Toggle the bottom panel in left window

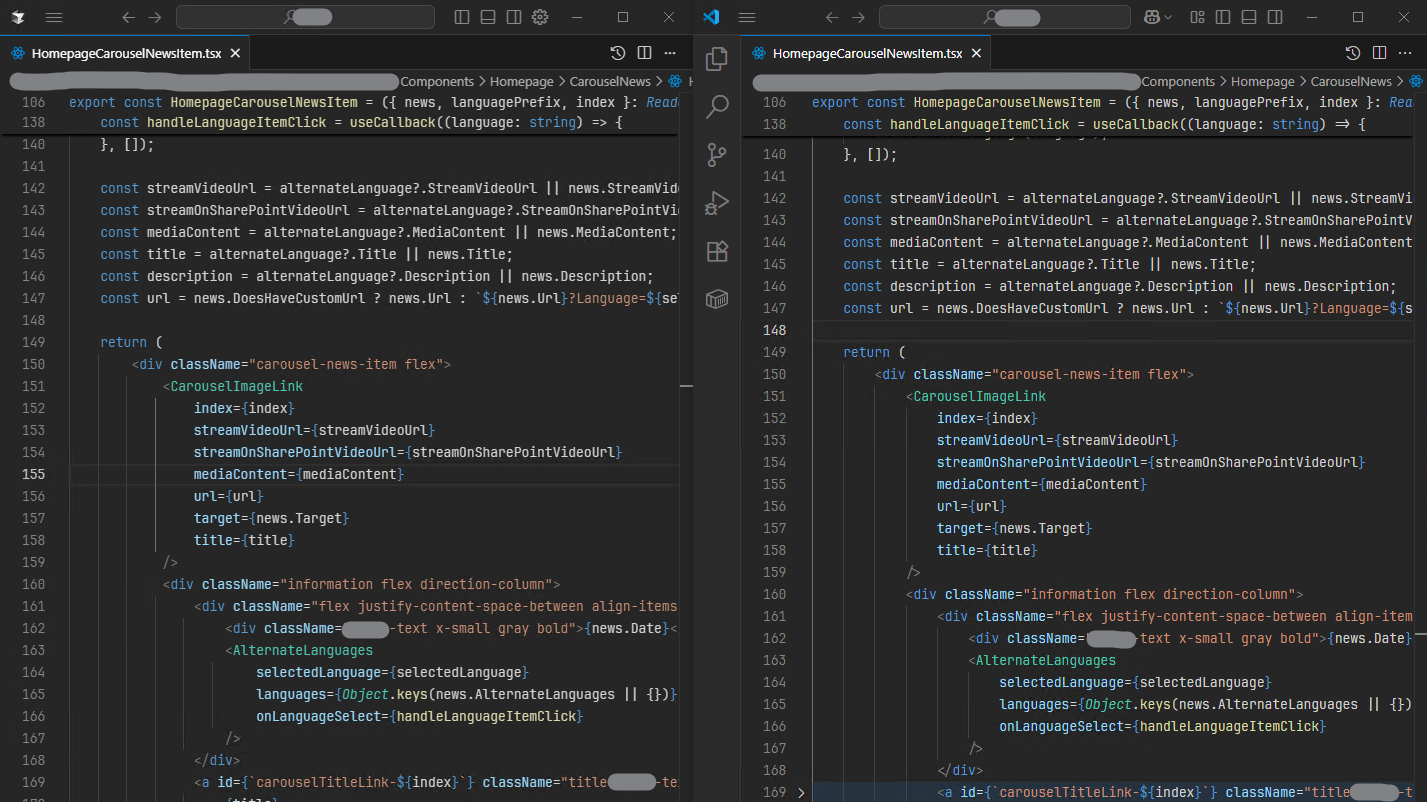point(488,17)
